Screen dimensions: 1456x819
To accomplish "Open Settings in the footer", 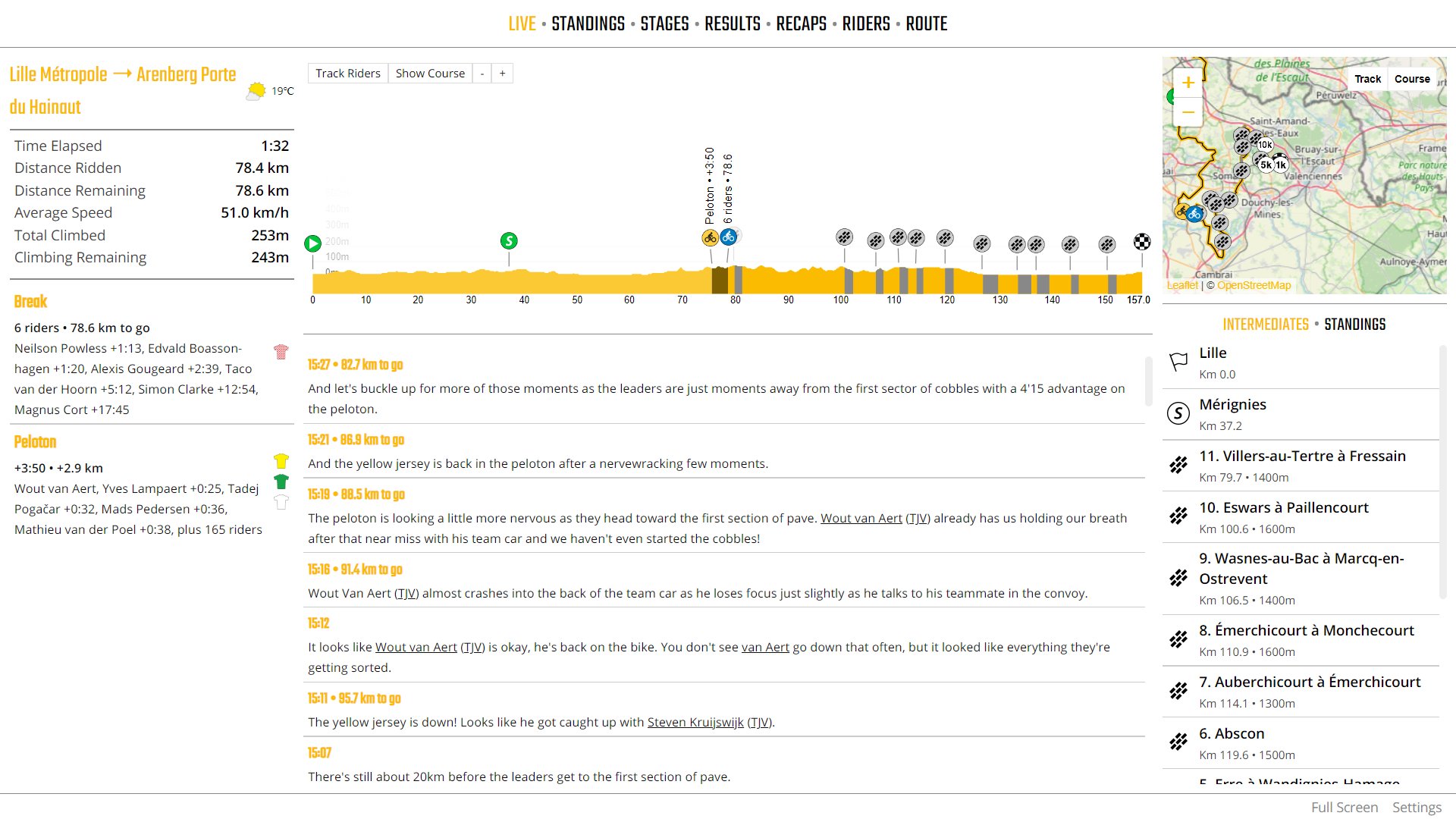I will pos(1417,808).
